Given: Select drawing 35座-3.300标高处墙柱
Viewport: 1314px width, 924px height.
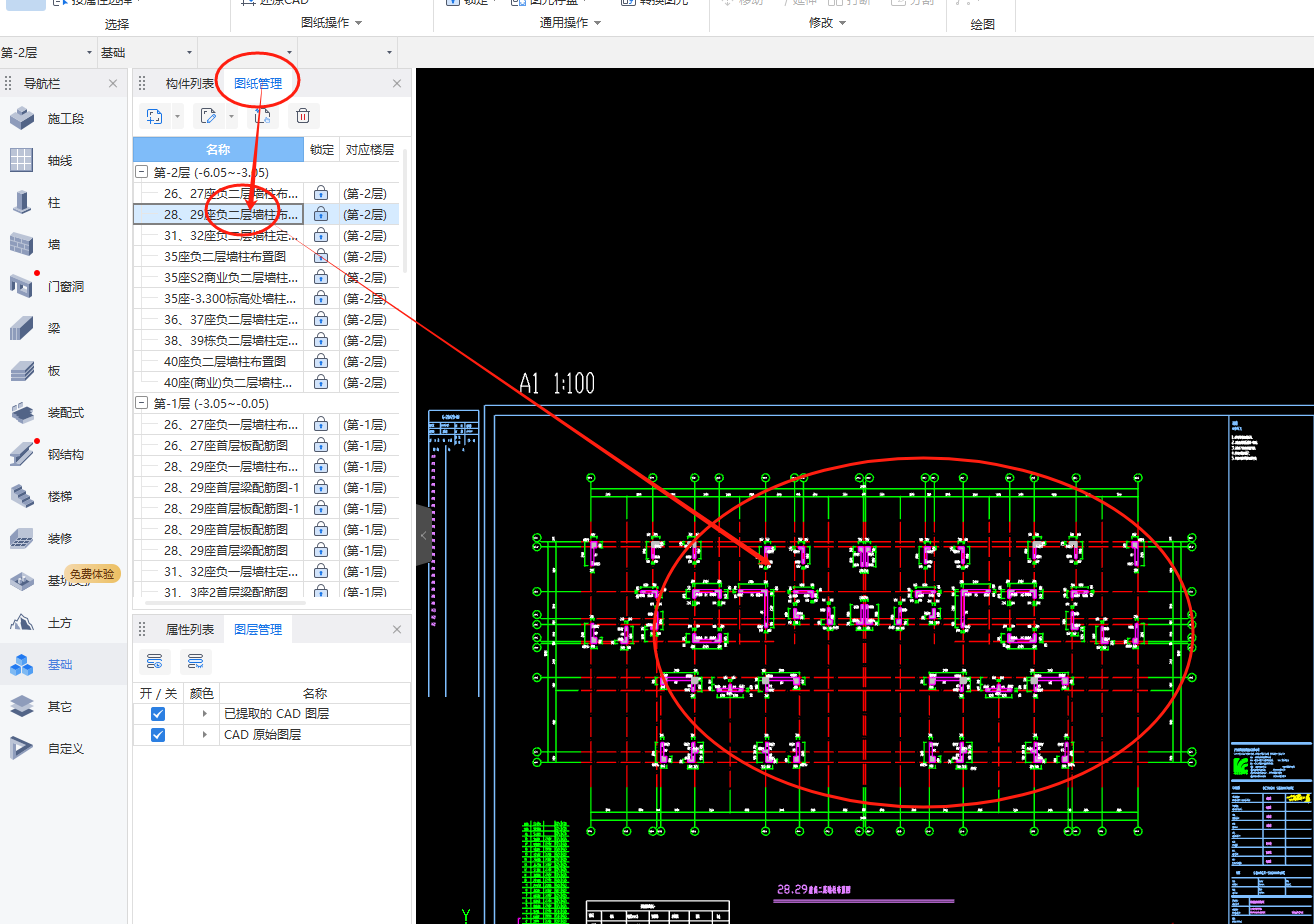Looking at the screenshot, I should click(x=231, y=298).
